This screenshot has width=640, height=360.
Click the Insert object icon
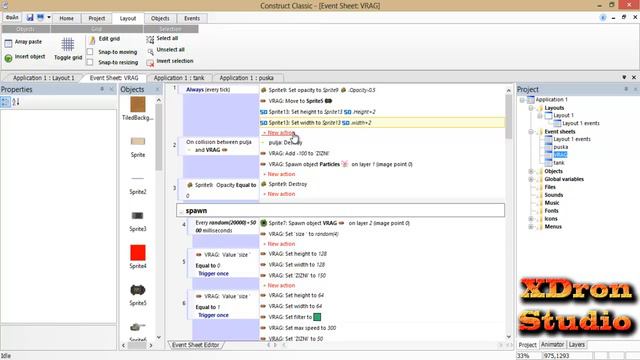8,58
